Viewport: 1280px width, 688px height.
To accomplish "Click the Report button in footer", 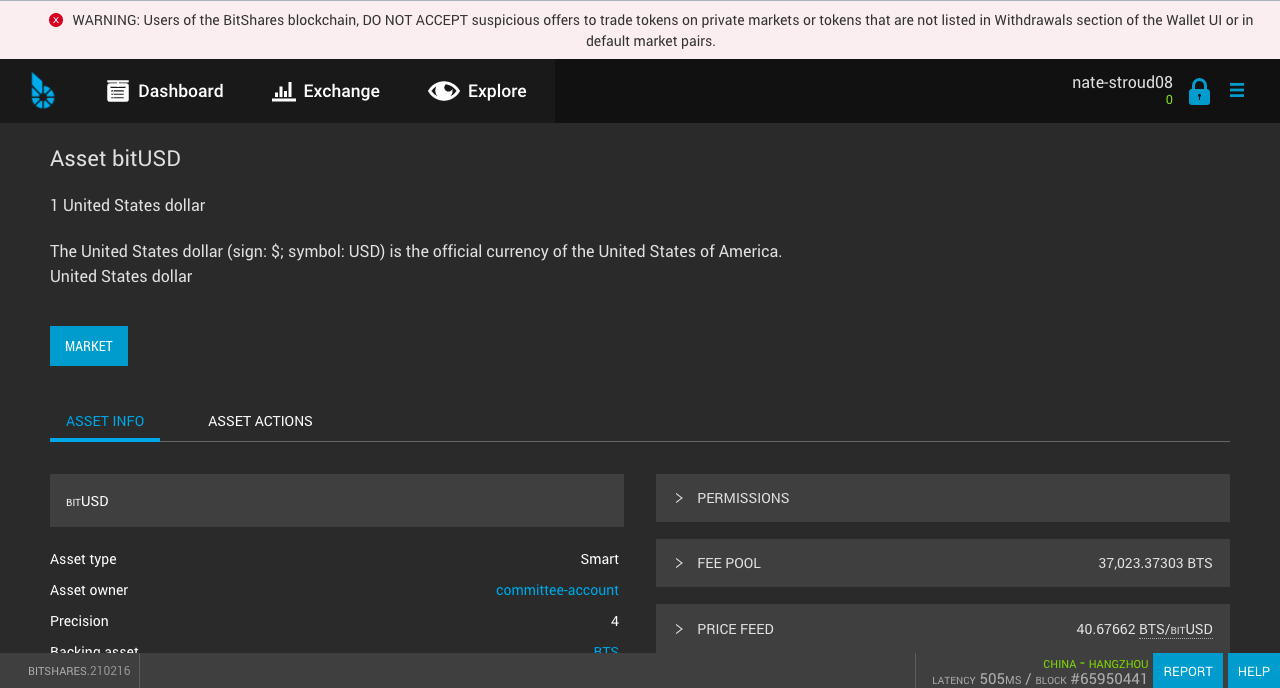I will [x=1188, y=671].
